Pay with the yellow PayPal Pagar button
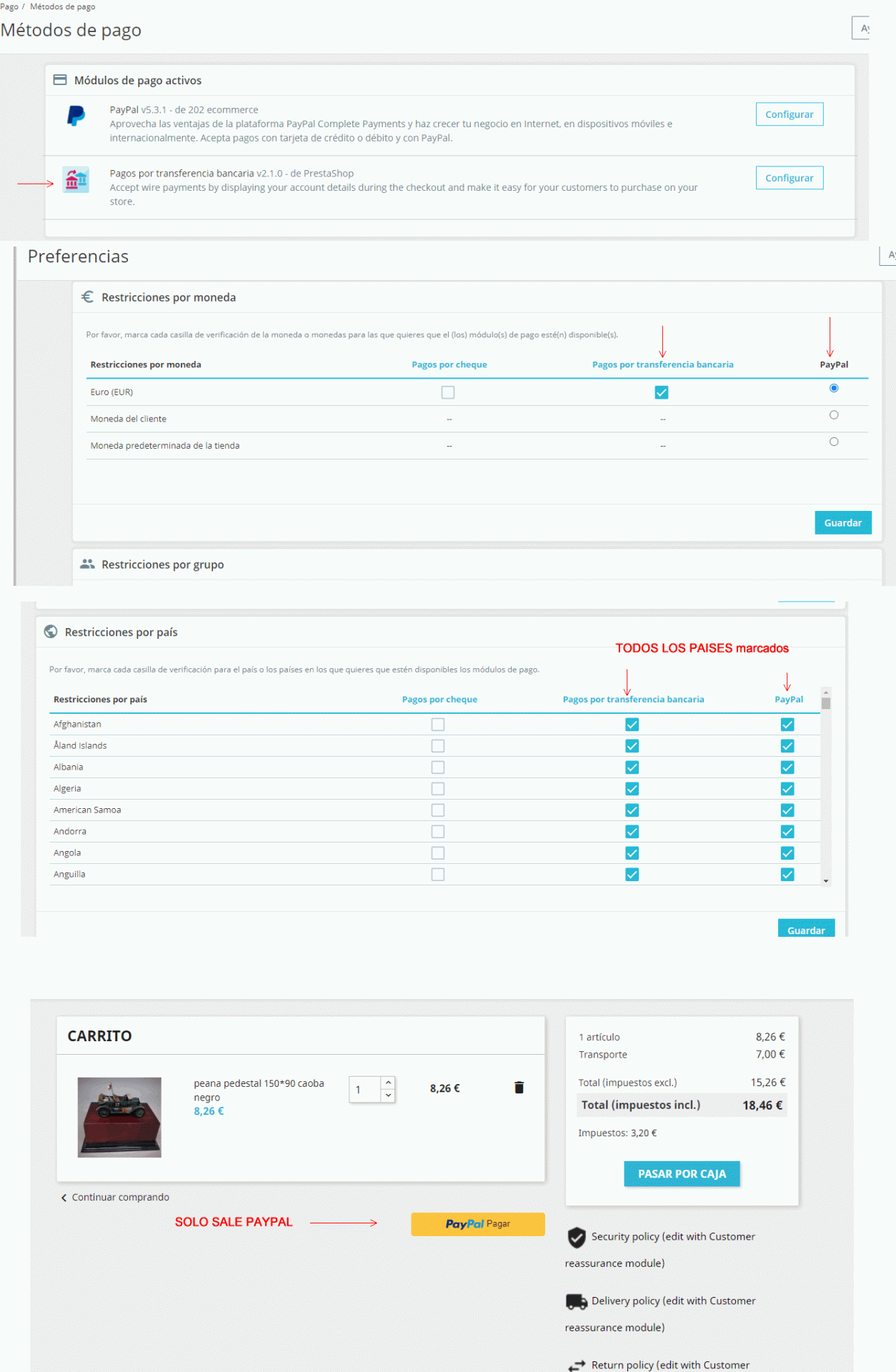The image size is (896, 1372). (478, 1224)
